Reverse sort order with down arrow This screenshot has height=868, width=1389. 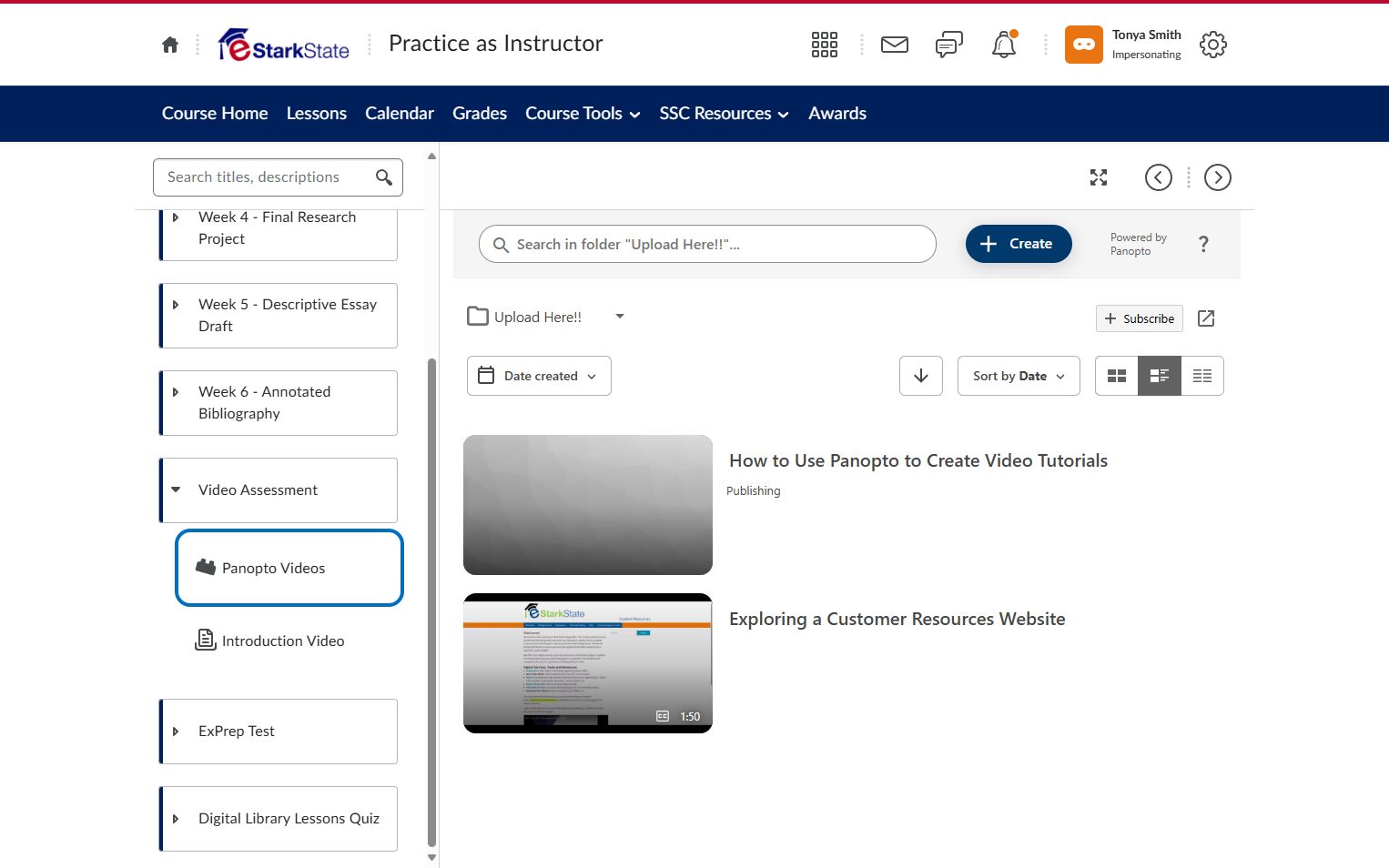point(921,376)
